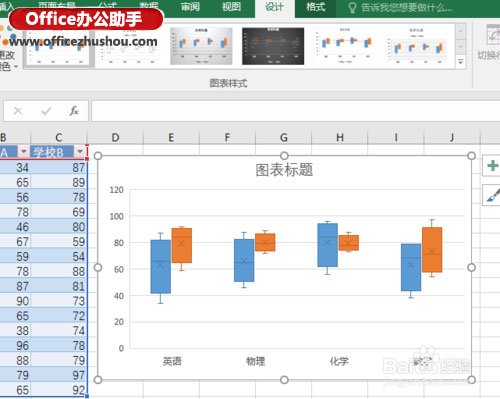Image resolution: width=500 pixels, height=399 pixels.
Task: Select the dark background chart style thumbnail
Action: point(273,46)
